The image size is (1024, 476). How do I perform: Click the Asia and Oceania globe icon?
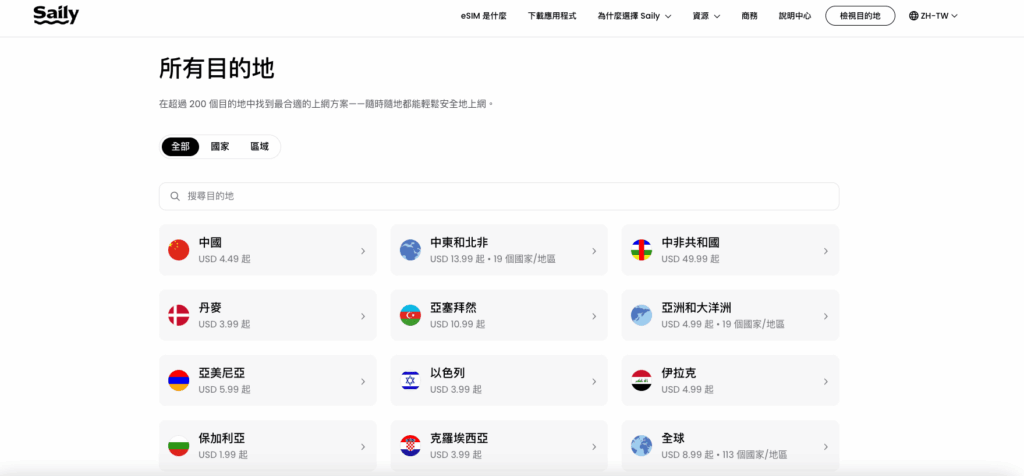click(x=641, y=315)
